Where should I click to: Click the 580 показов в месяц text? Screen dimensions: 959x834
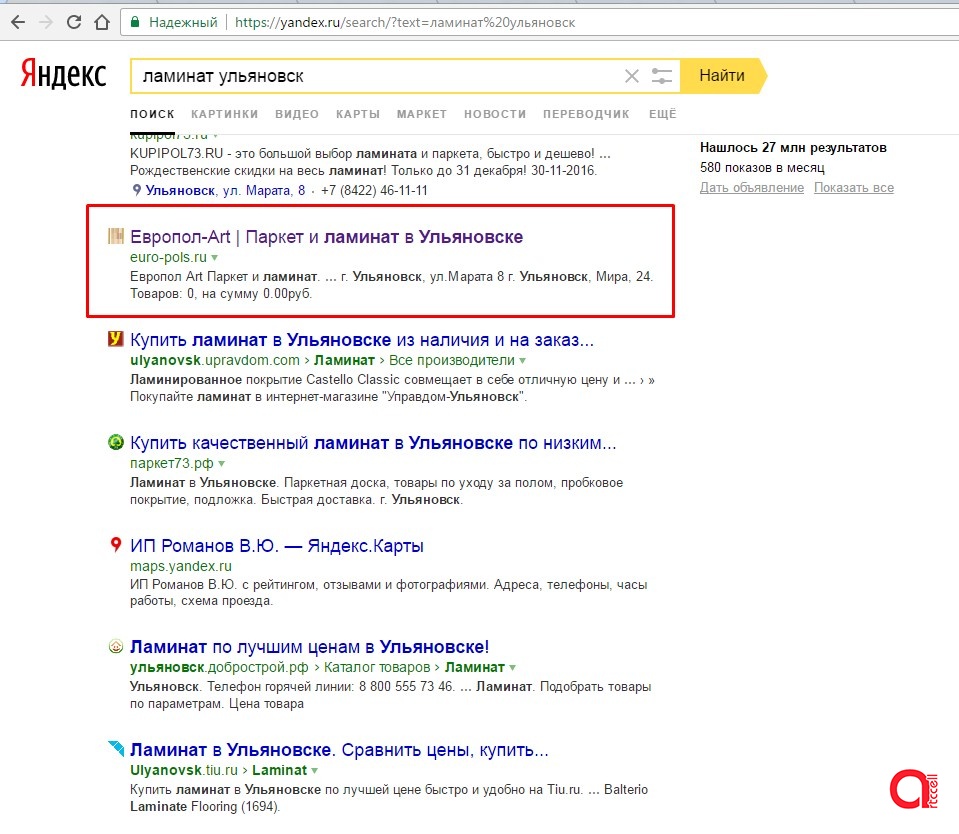coord(762,168)
